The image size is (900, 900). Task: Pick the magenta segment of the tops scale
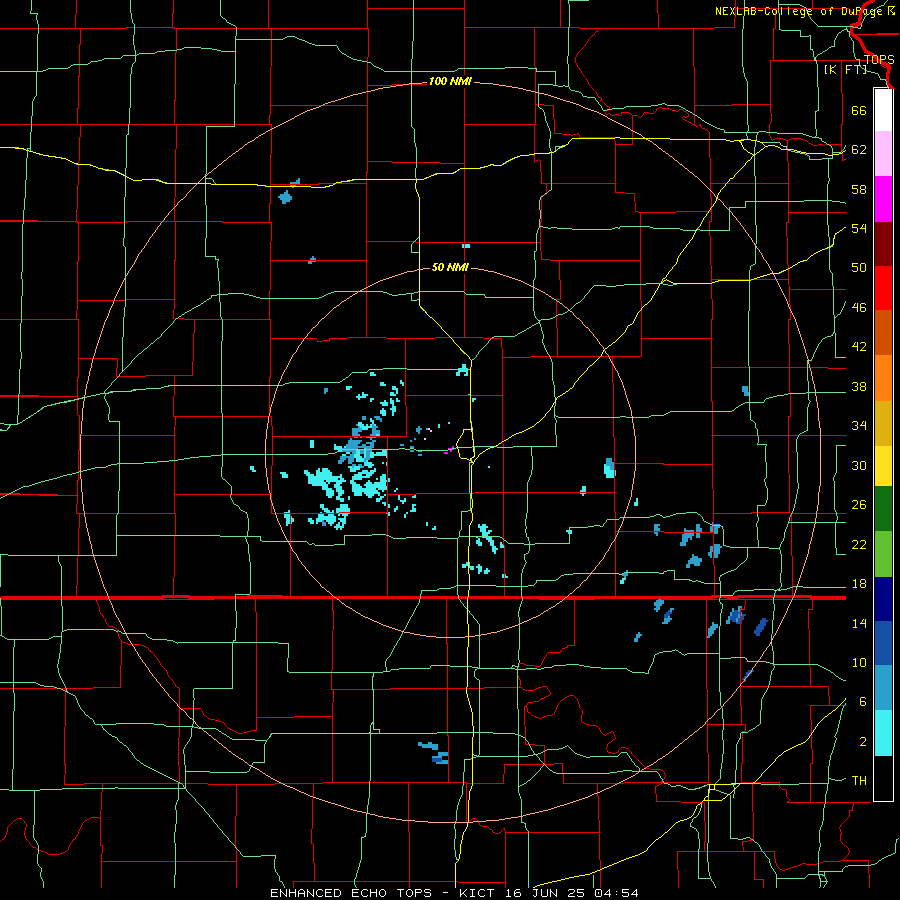tap(883, 199)
